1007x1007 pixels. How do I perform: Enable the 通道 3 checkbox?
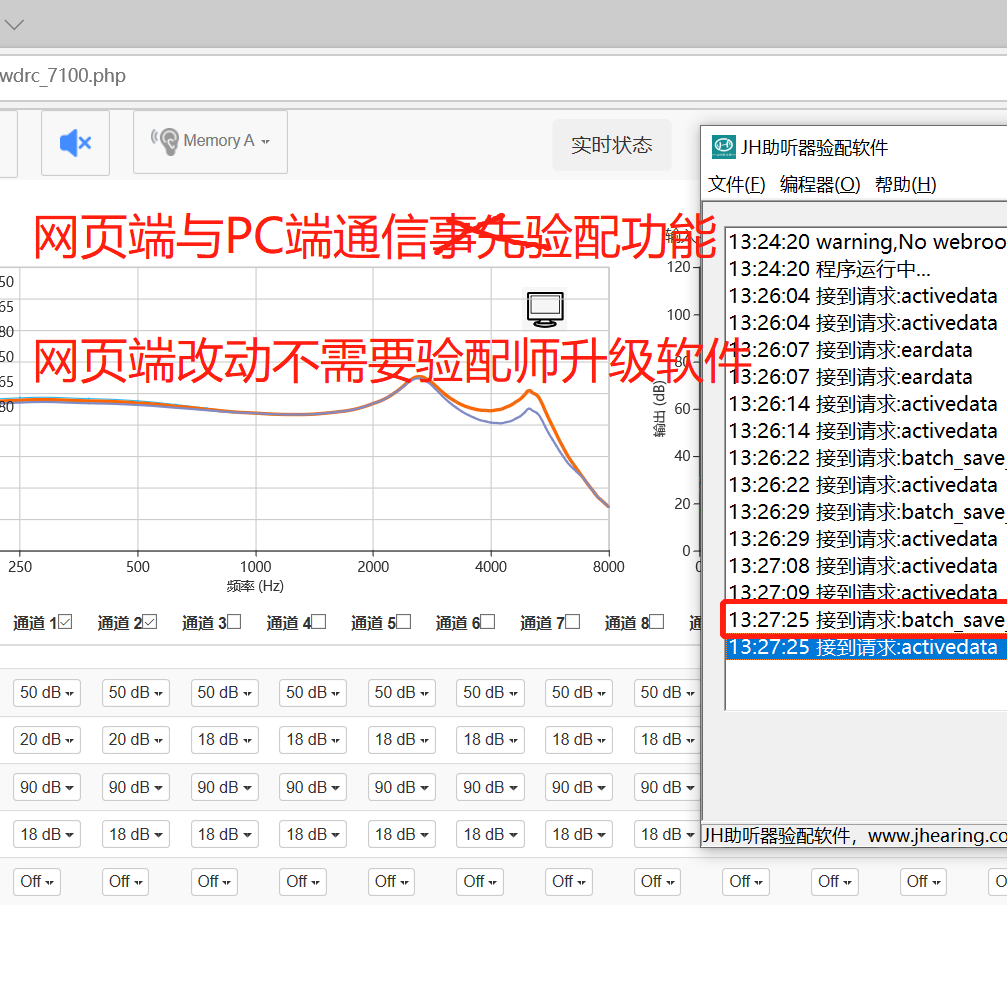(235, 622)
